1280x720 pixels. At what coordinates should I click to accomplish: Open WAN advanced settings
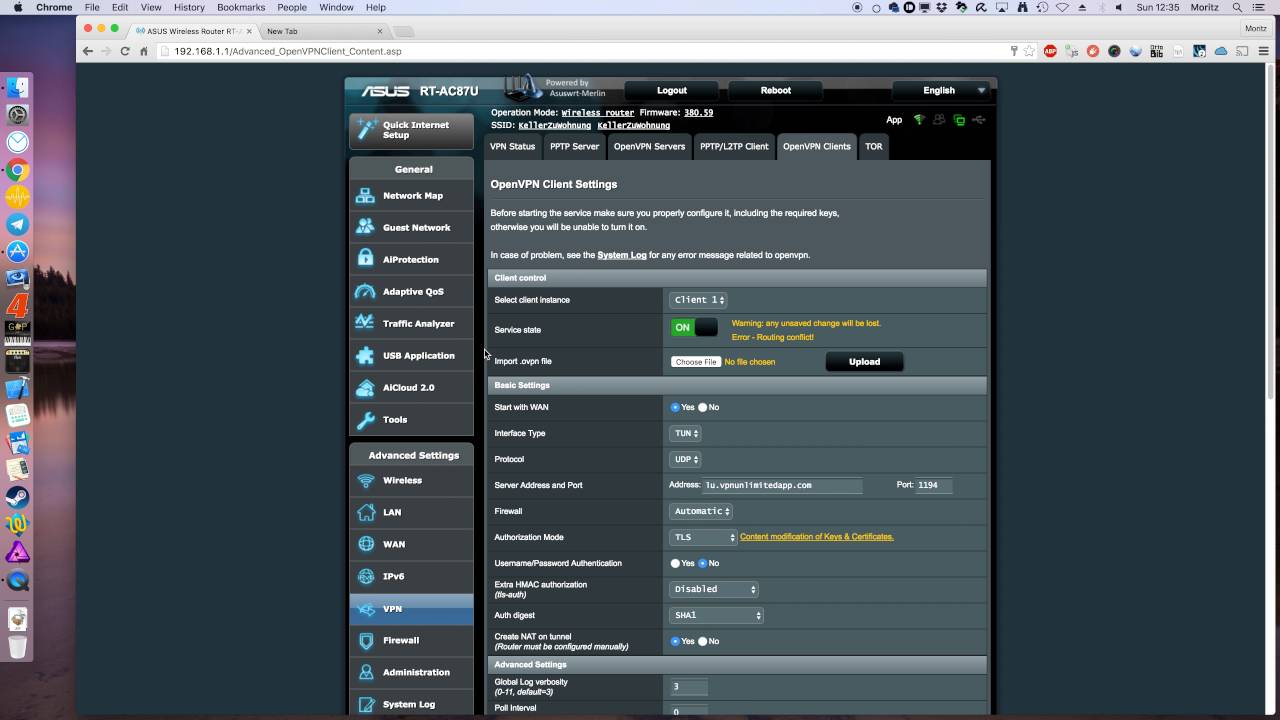coord(411,545)
